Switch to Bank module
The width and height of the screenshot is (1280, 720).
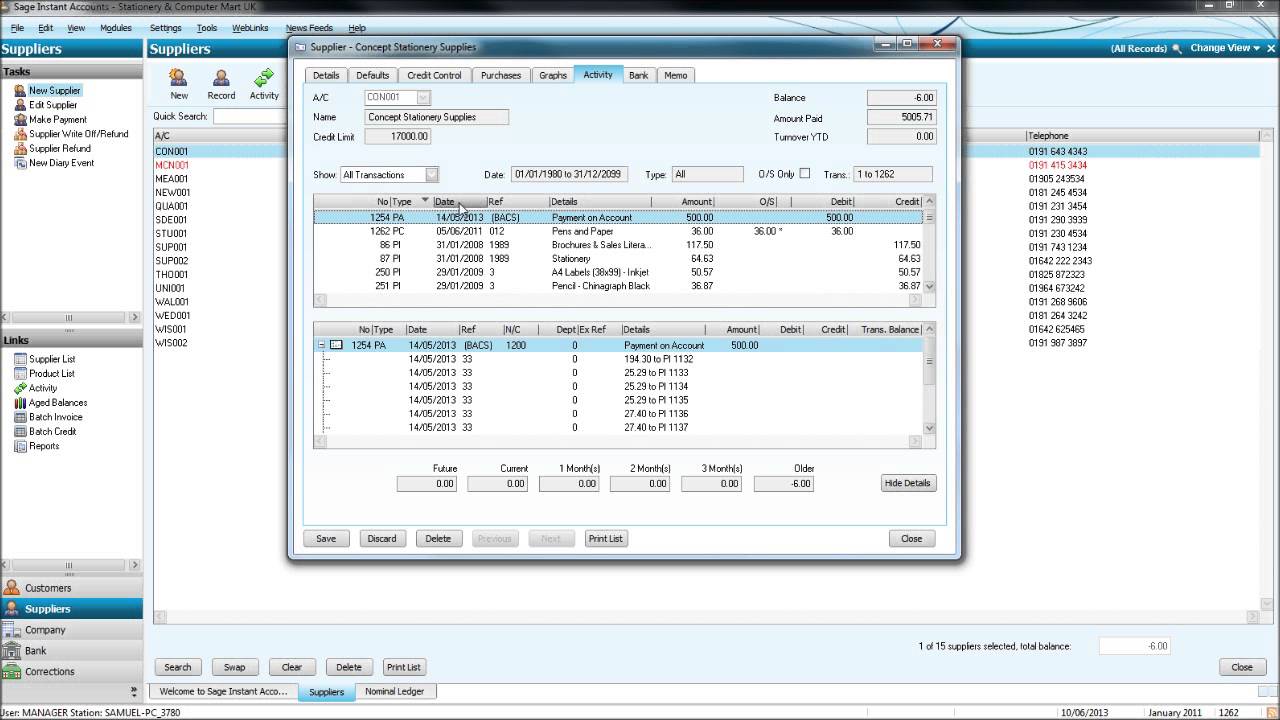[71, 651]
